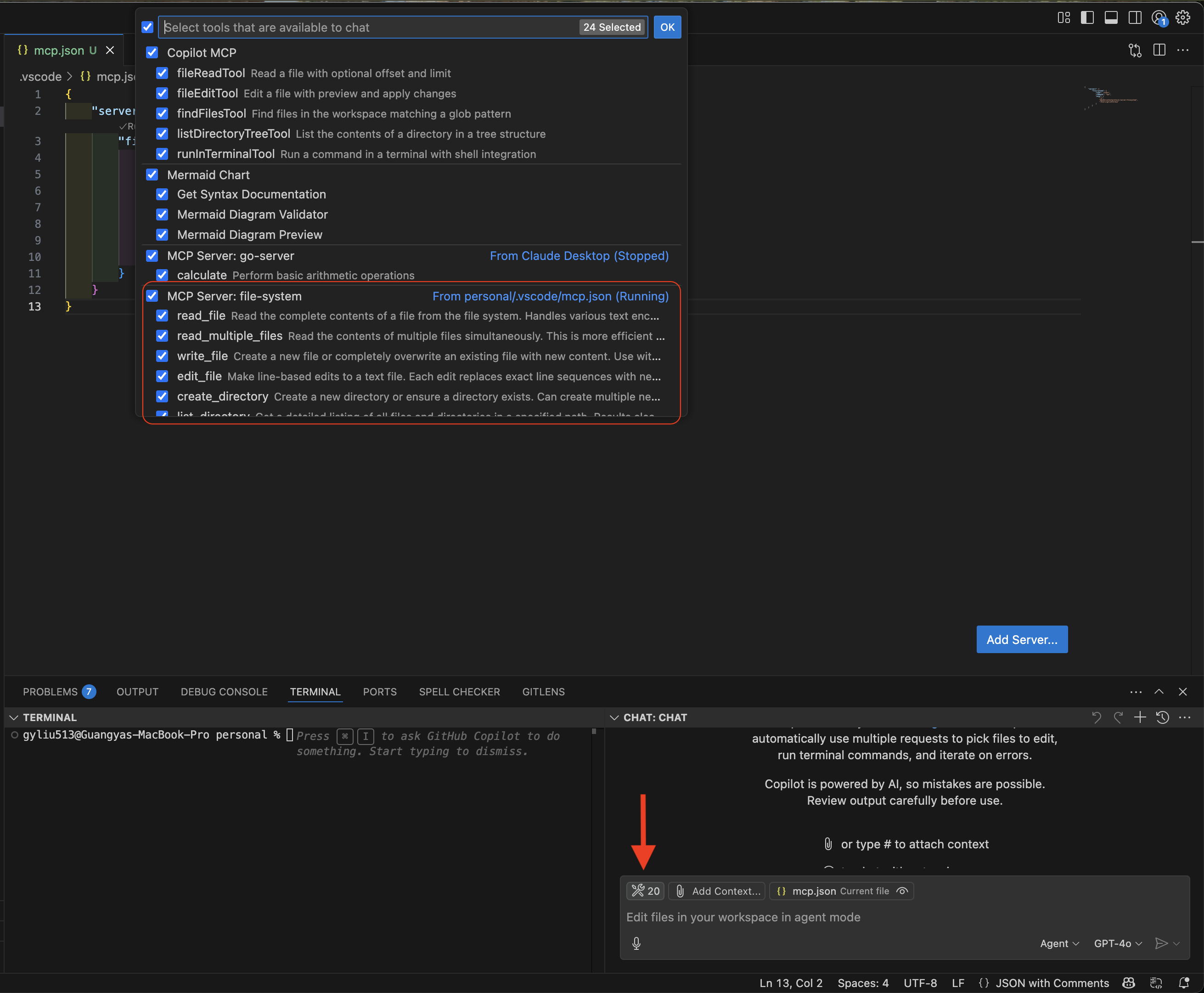Open the Agent mode dropdown
1204x993 pixels.
click(1059, 943)
